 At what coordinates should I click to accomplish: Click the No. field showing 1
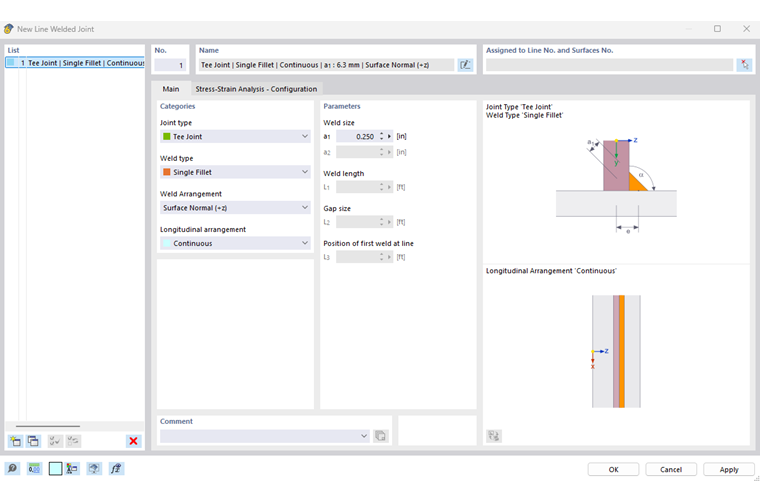[x=170, y=64]
